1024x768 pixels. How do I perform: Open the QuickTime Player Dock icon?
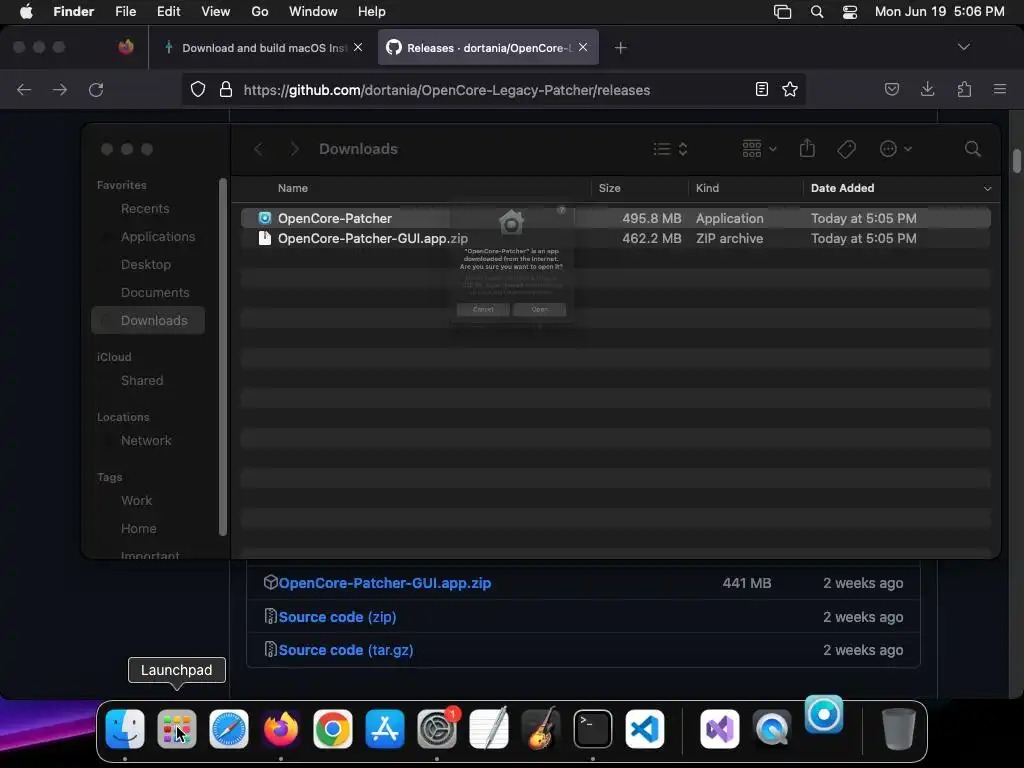click(x=772, y=729)
